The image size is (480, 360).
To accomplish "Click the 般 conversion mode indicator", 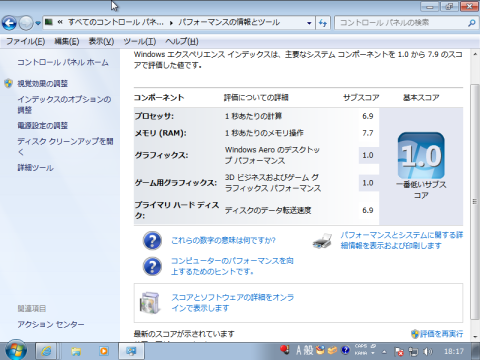I will 308,350.
